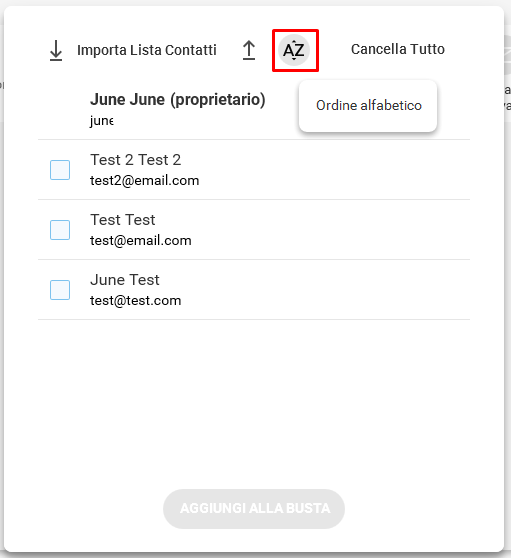Click the import download arrow icon
Screen dimensions: 511x558
(56, 50)
